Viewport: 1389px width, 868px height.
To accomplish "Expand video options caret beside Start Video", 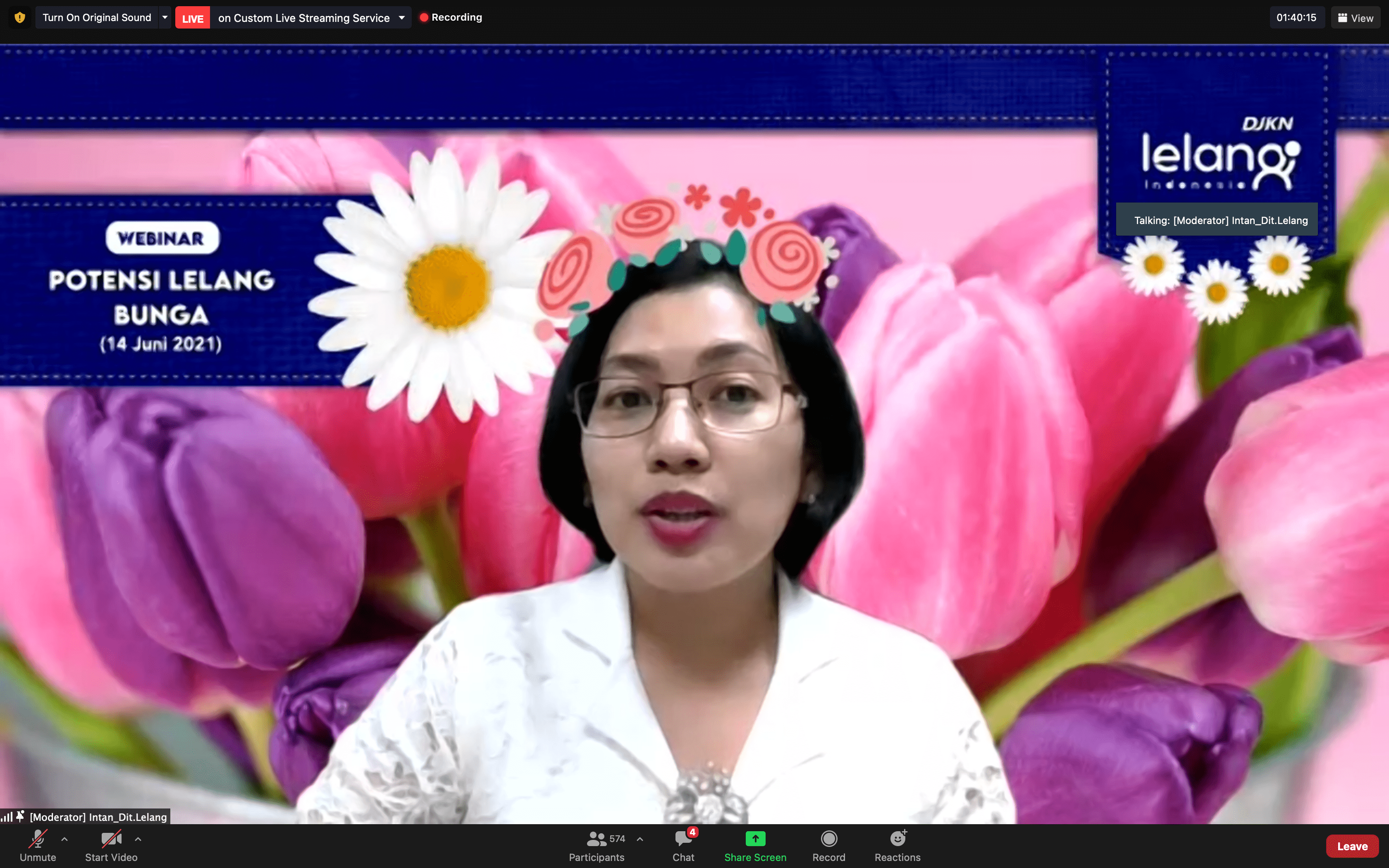I will pos(138,839).
